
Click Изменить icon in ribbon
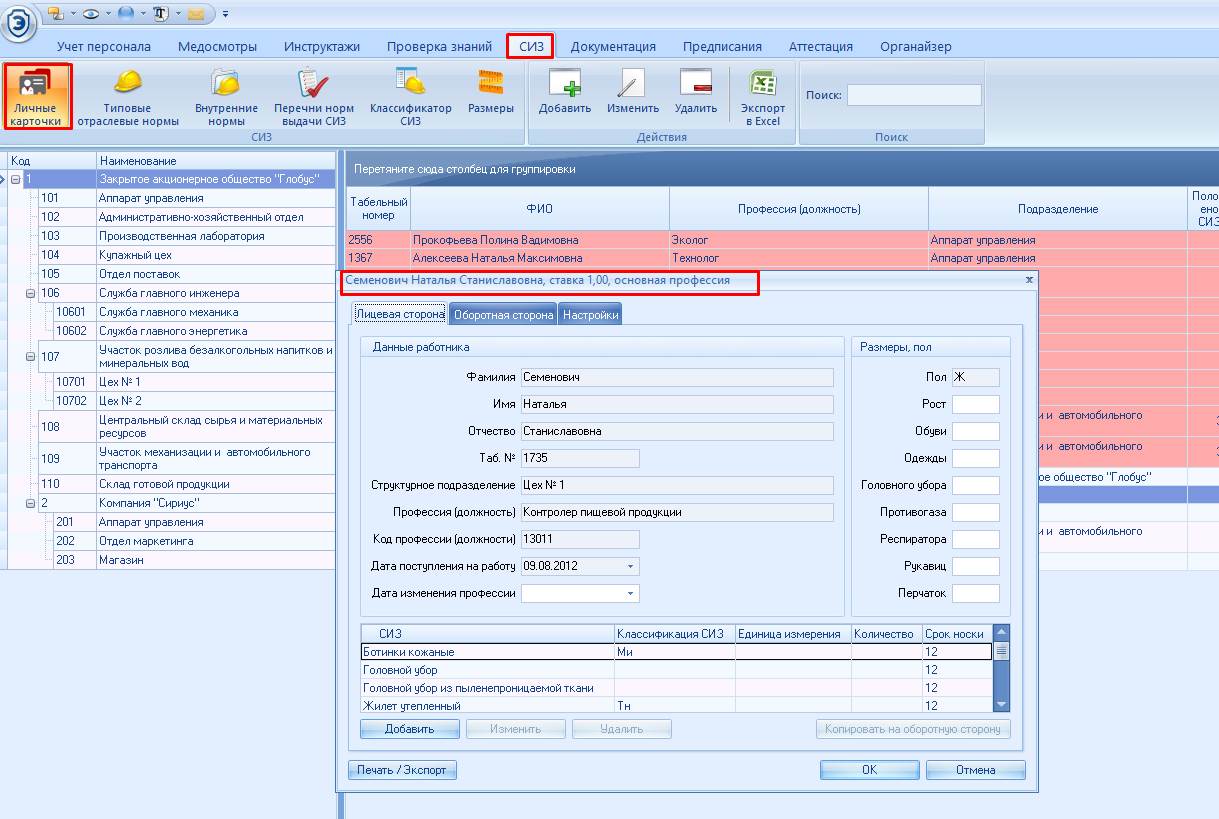632,92
